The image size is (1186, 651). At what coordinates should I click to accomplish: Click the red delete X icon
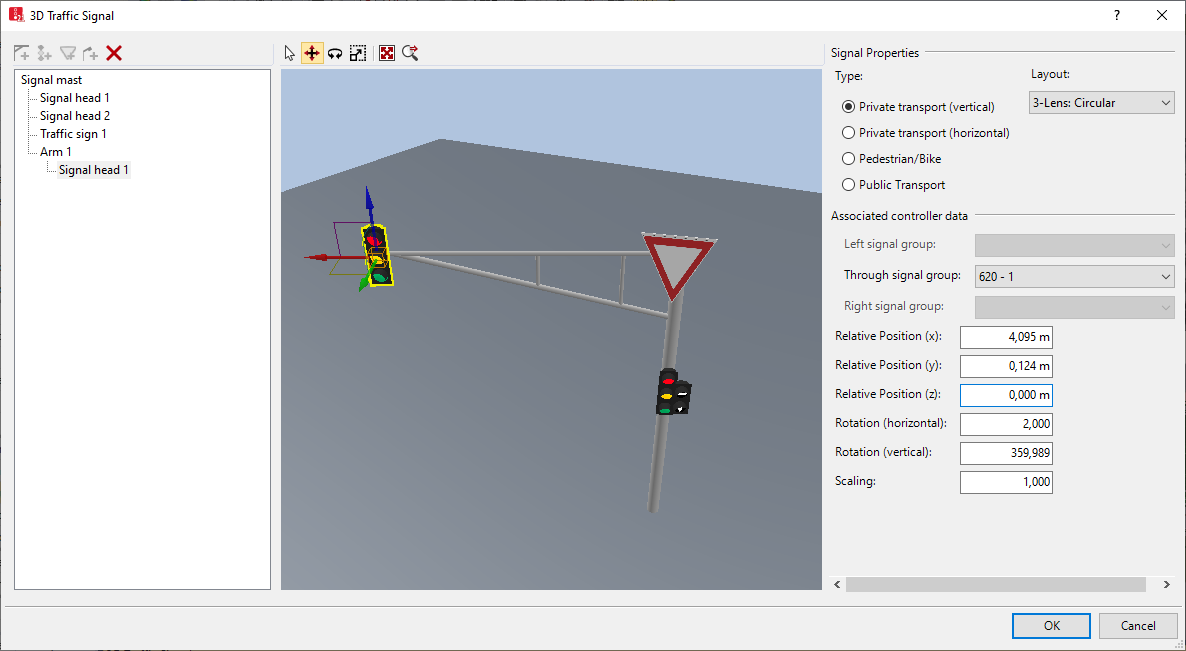pos(114,53)
